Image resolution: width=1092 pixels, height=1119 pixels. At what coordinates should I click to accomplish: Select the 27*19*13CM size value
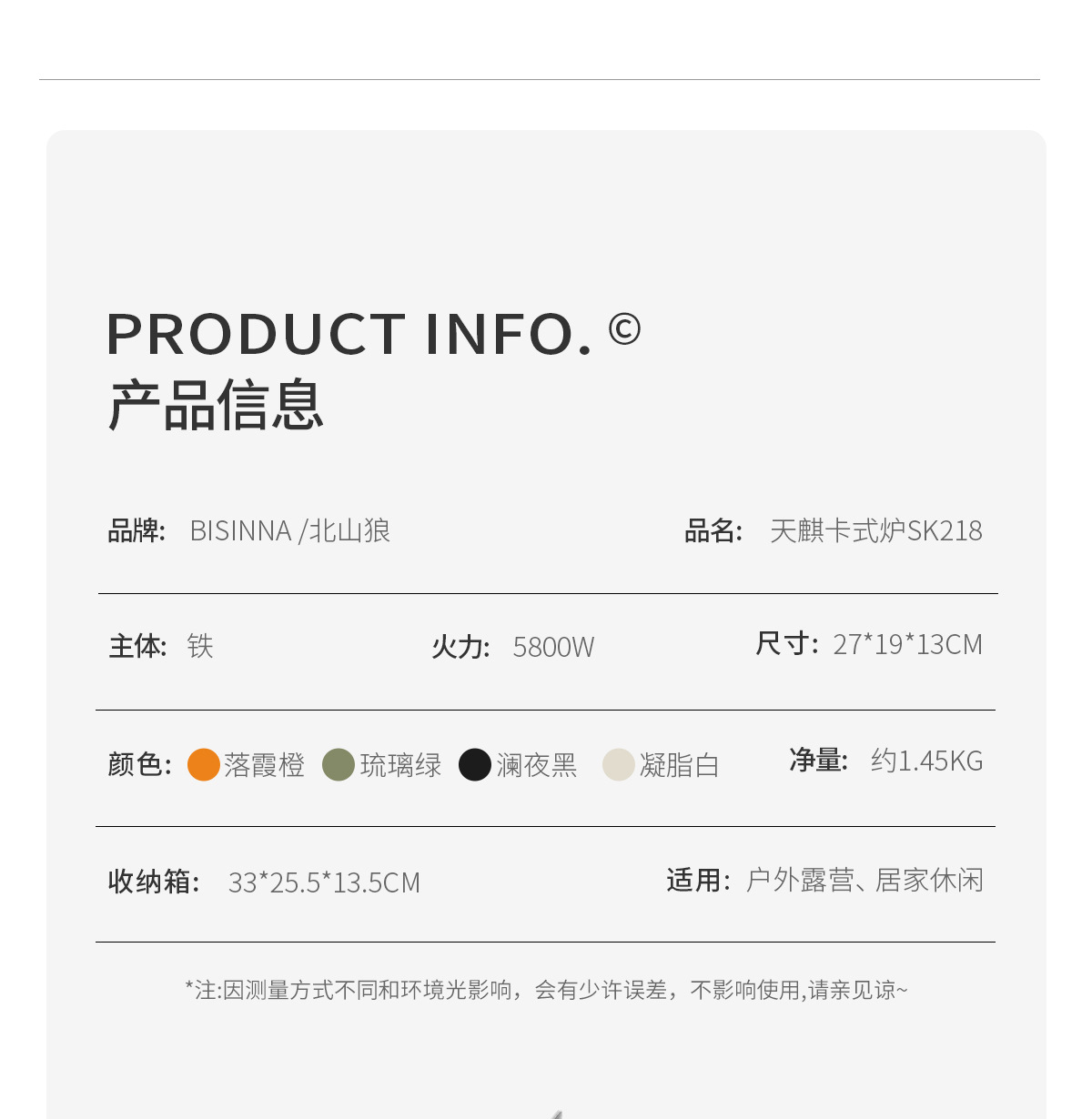coord(907,644)
